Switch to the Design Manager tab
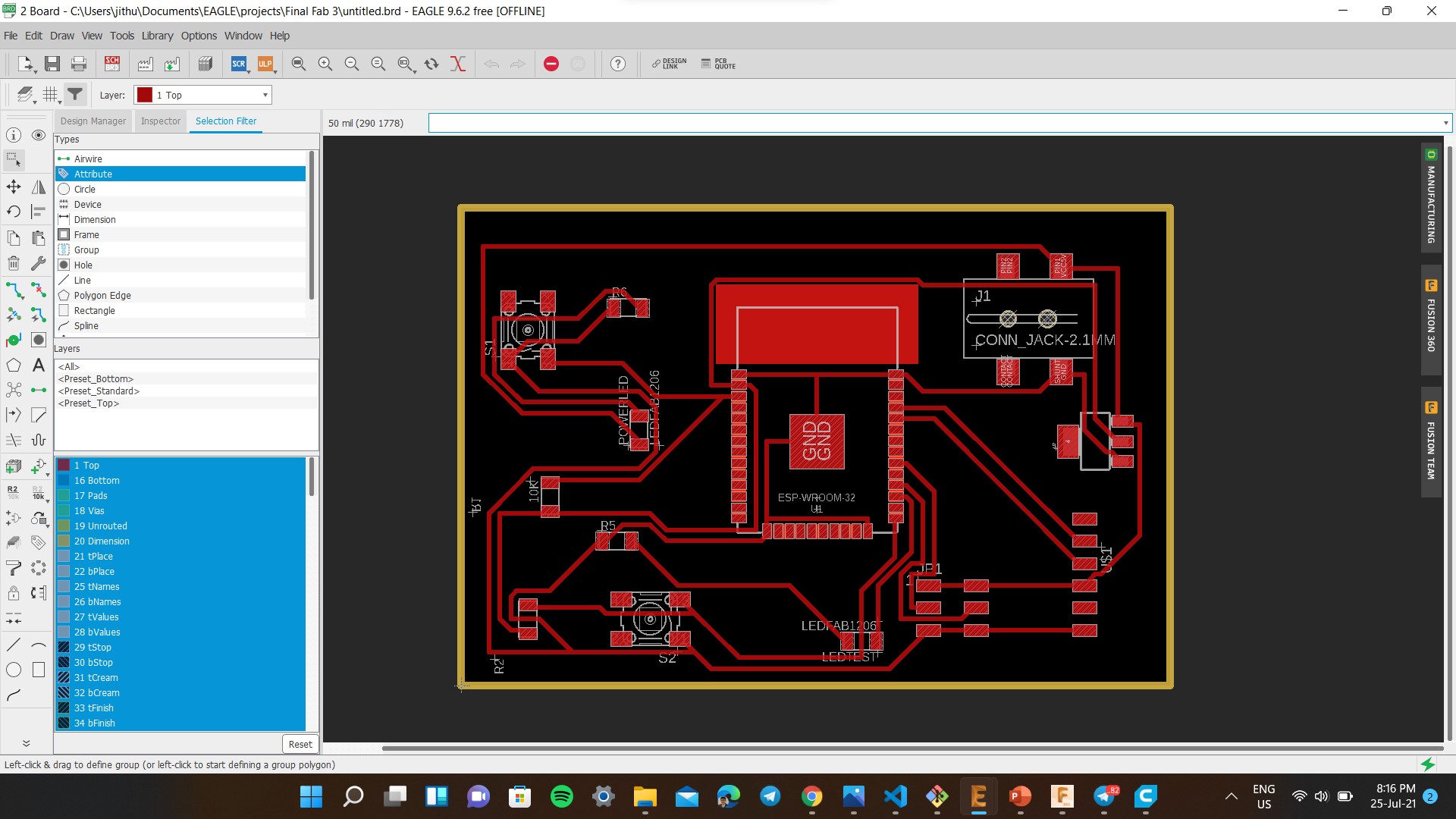The height and width of the screenshot is (819, 1456). tap(93, 121)
